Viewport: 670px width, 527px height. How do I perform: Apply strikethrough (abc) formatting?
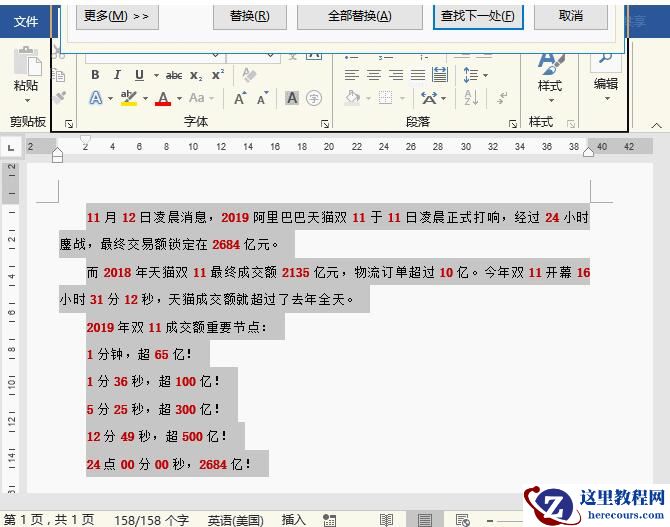pyautogui.click(x=174, y=76)
